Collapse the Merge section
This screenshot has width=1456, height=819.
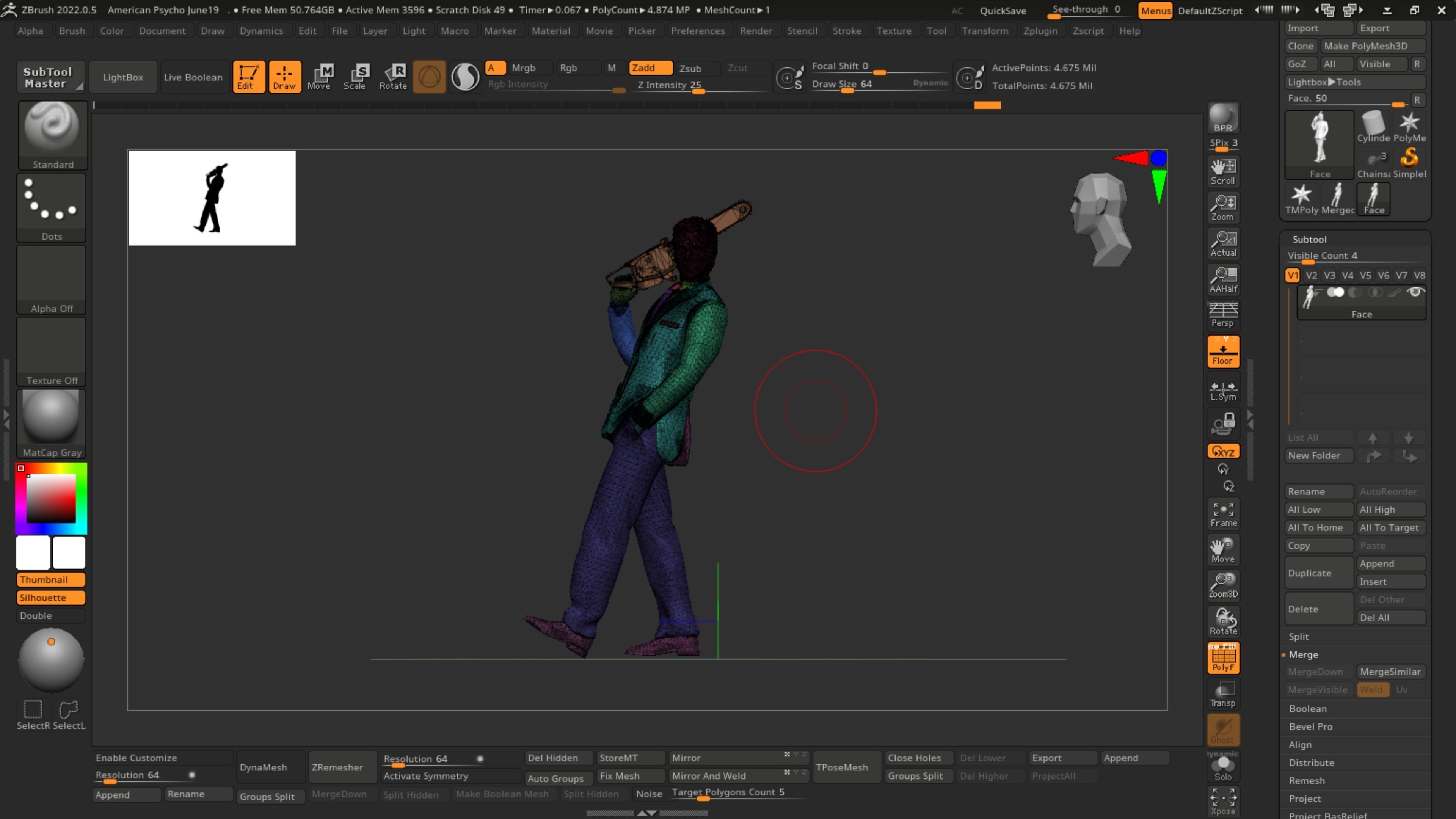click(x=1304, y=654)
